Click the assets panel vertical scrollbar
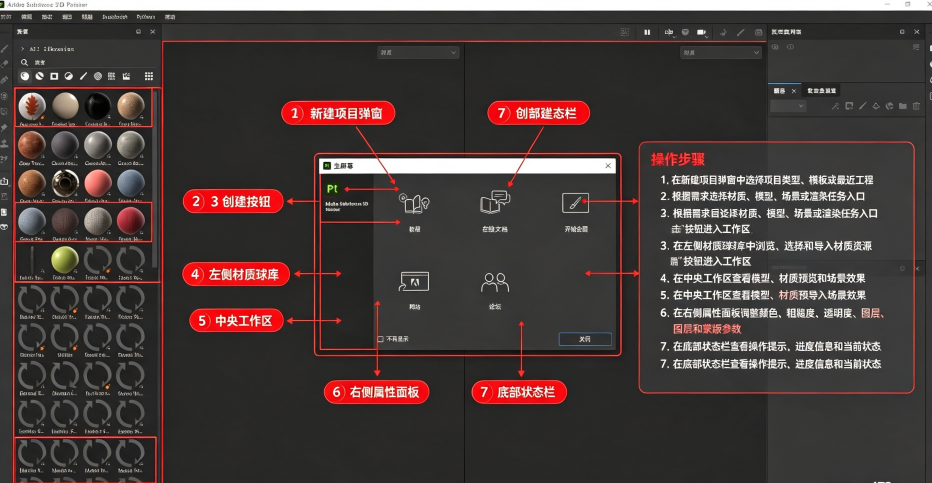 (155, 178)
